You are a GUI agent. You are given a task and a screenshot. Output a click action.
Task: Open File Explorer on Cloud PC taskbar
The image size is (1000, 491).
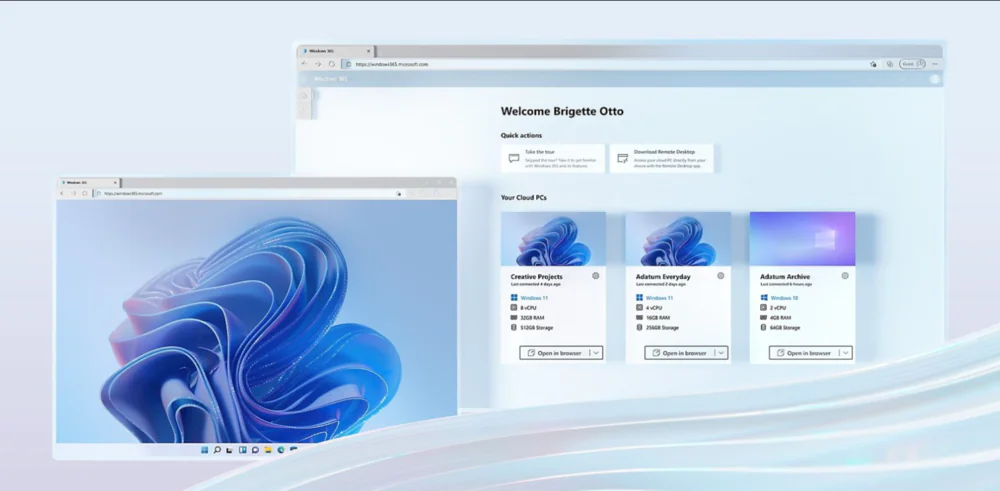268,450
